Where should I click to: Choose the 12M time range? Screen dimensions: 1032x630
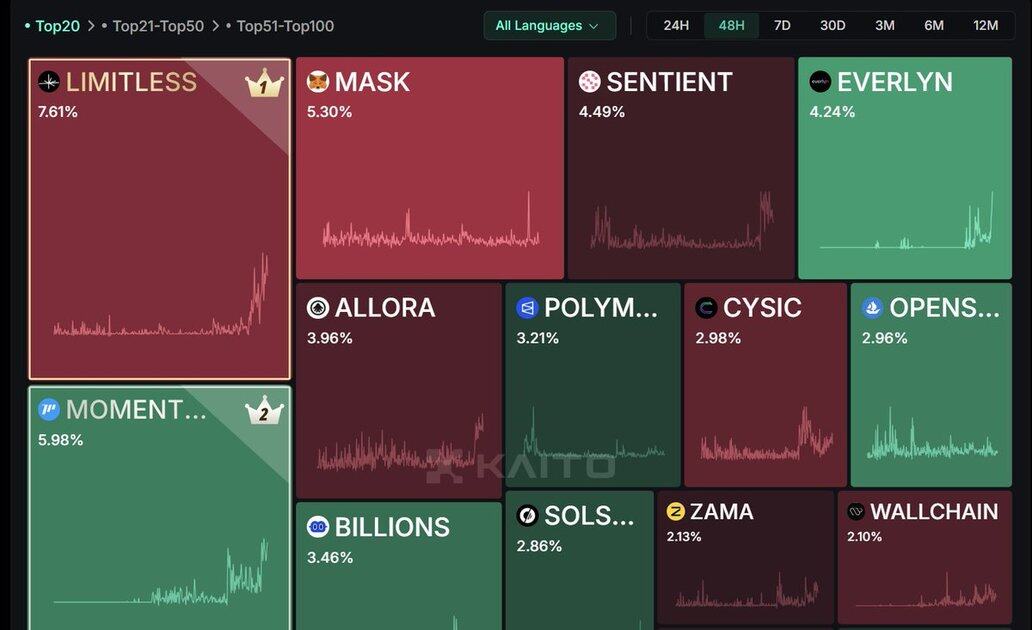[985, 25]
